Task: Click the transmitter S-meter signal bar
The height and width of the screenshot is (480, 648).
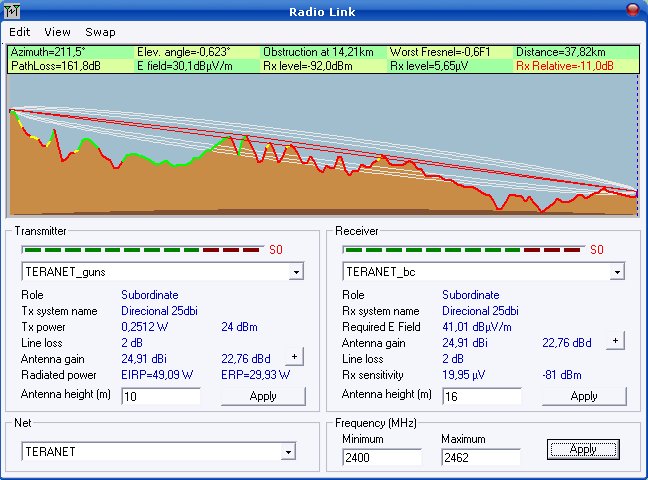Action: click(x=140, y=249)
